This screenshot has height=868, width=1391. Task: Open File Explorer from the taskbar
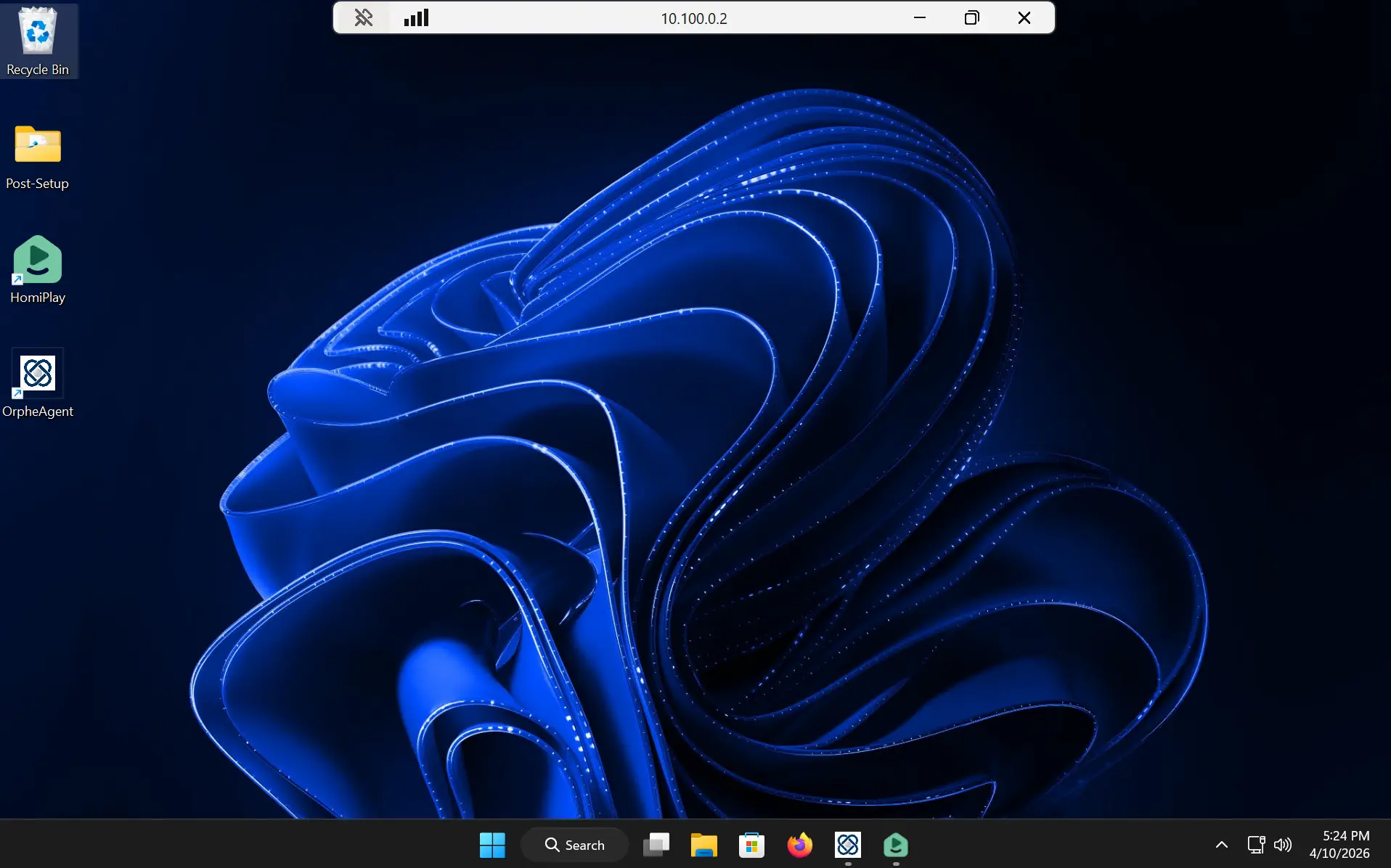click(x=703, y=845)
